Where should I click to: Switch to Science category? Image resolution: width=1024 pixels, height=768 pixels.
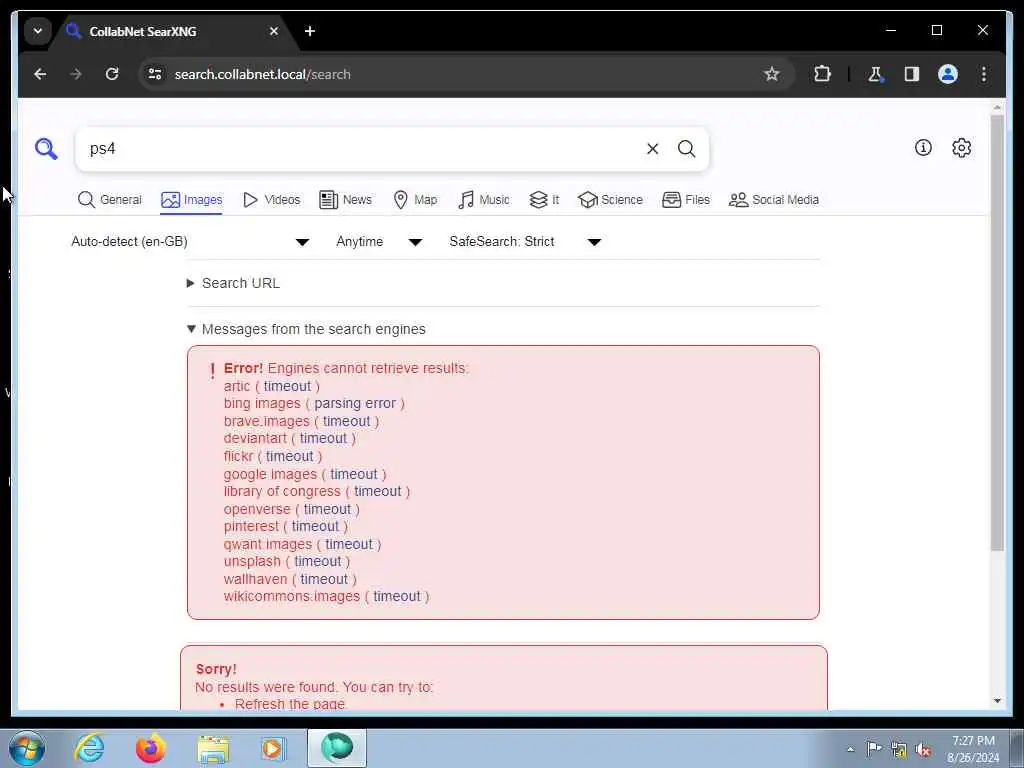[x=611, y=200]
